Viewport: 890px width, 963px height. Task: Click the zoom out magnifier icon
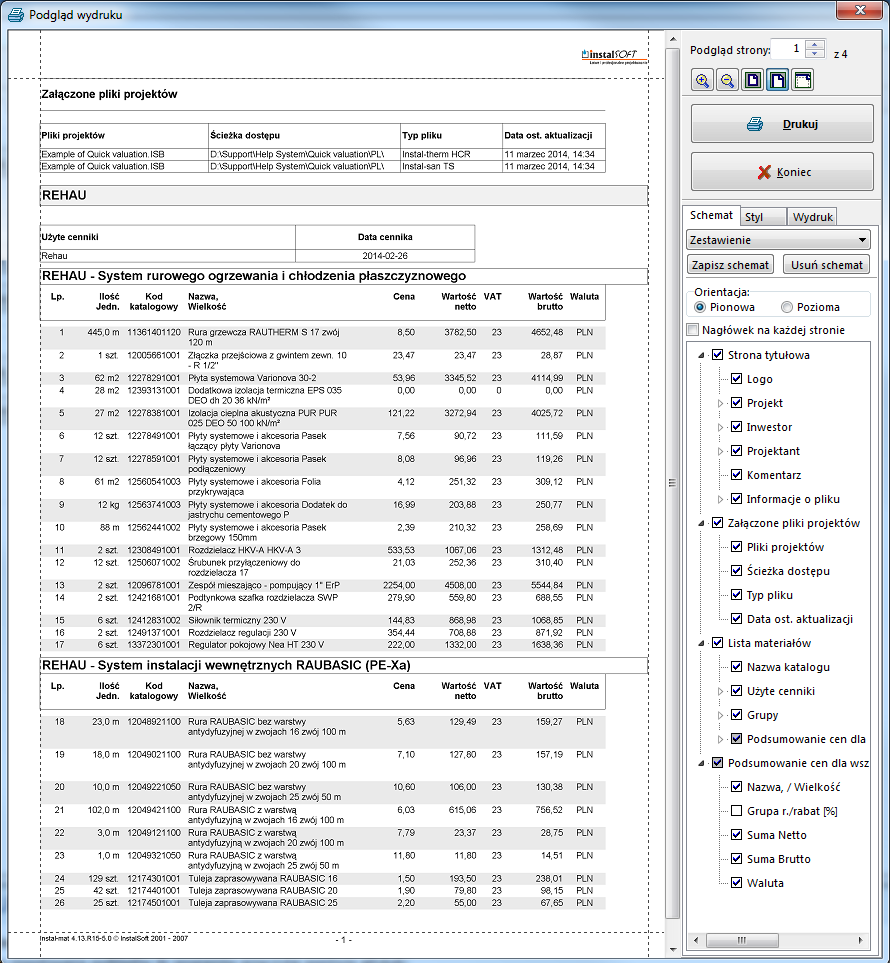pos(728,81)
